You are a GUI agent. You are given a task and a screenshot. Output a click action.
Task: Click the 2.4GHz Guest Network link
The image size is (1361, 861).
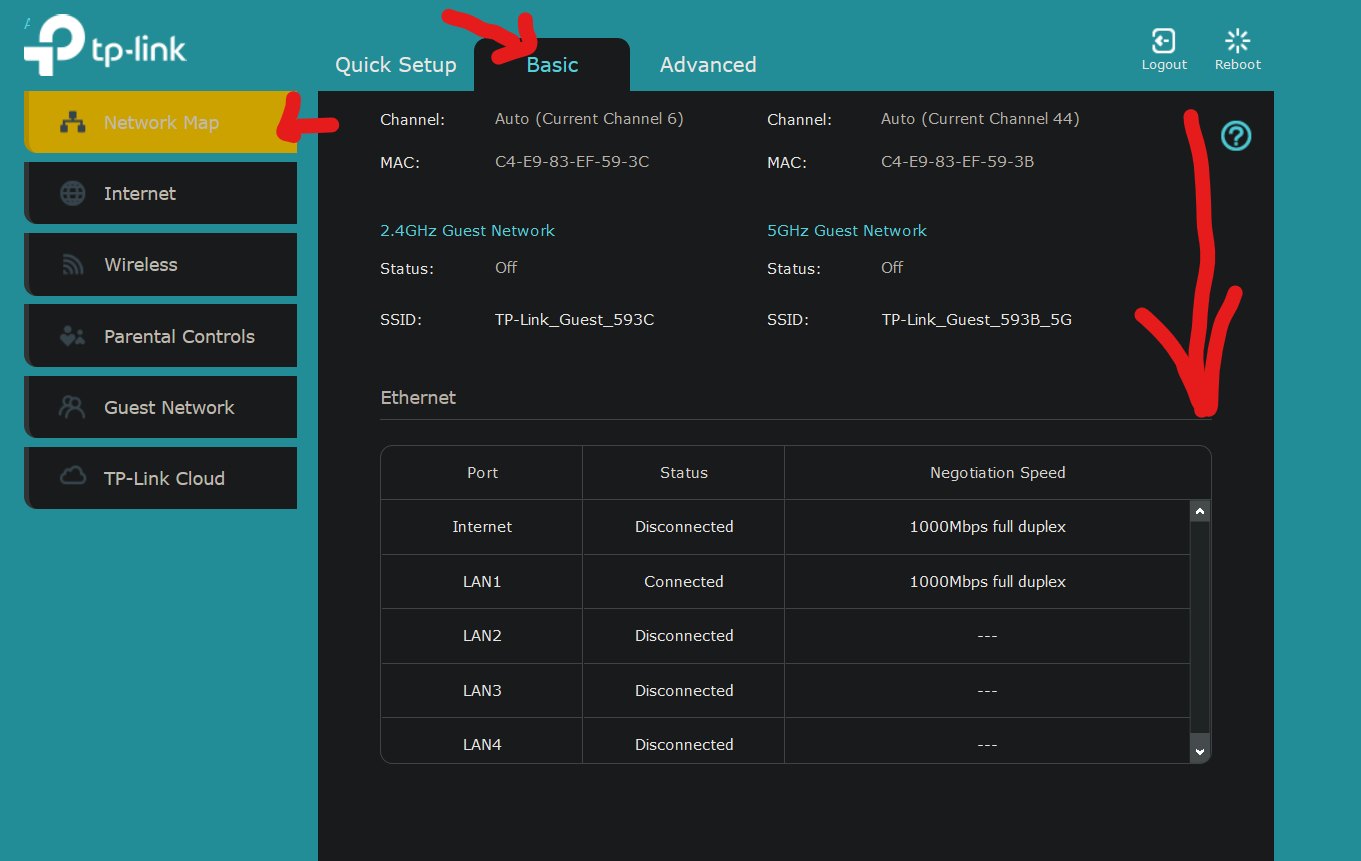(x=467, y=231)
